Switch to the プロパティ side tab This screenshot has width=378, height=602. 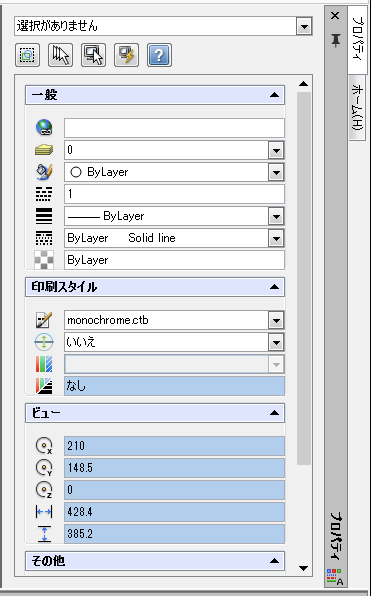tap(358, 39)
